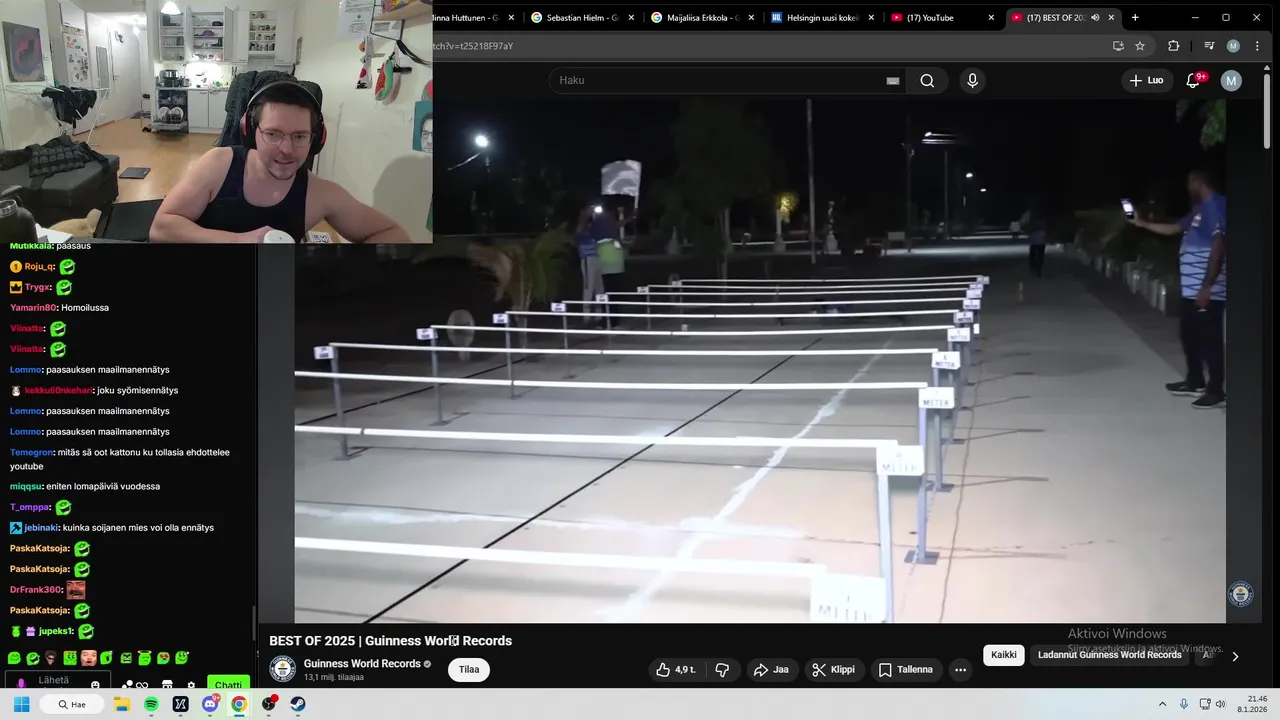The width and height of the screenshot is (1280, 720).
Task: Click the YouTube search magnifier button
Action: [927, 81]
